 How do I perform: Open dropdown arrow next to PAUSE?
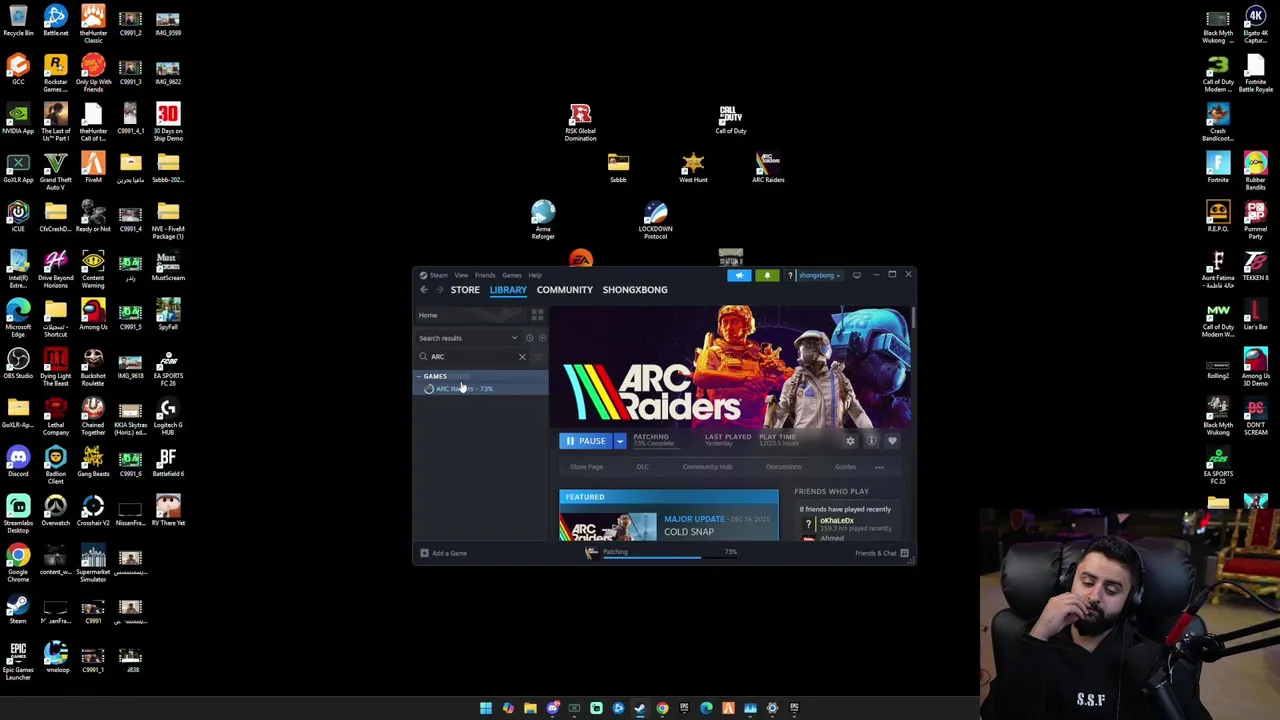click(620, 441)
